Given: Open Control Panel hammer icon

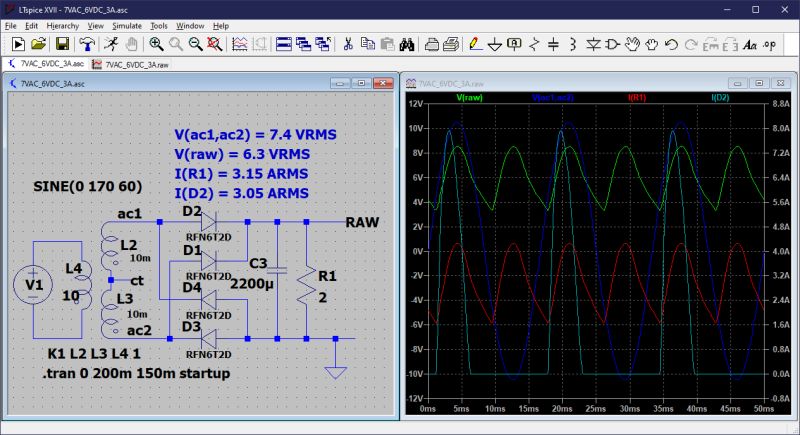Looking at the screenshot, I should click(x=87, y=45).
